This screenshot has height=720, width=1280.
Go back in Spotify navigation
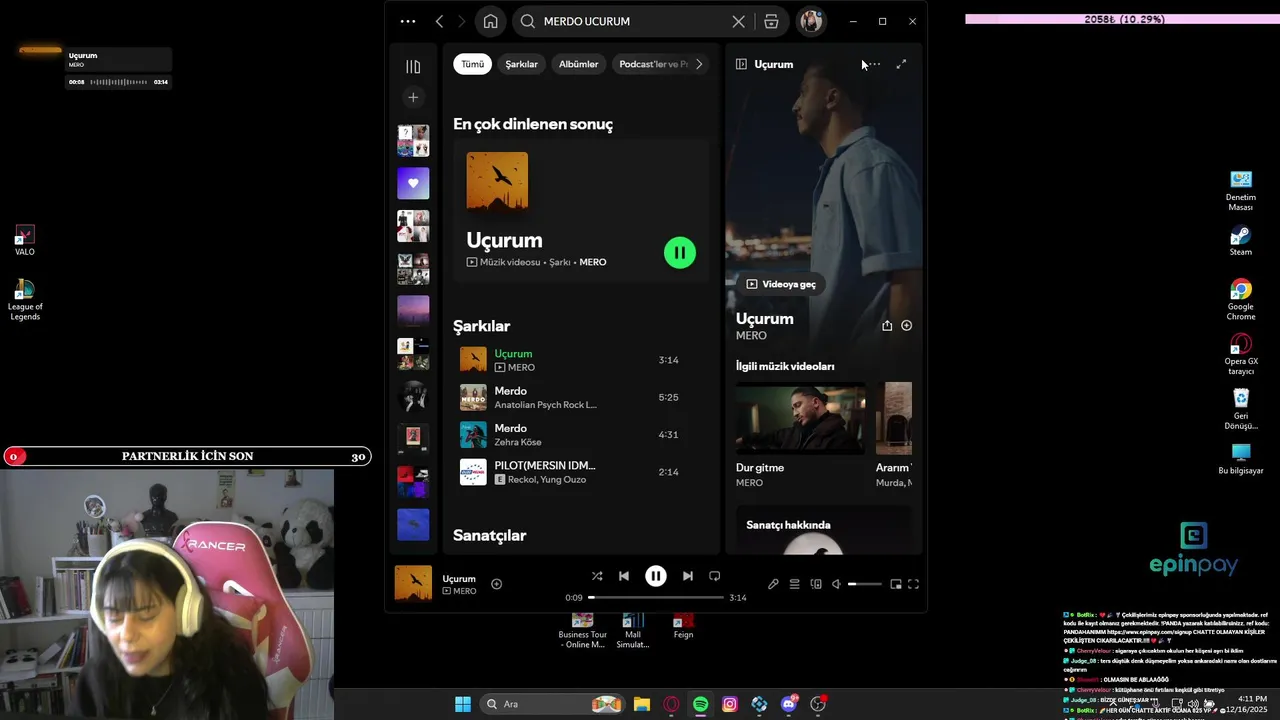(439, 21)
